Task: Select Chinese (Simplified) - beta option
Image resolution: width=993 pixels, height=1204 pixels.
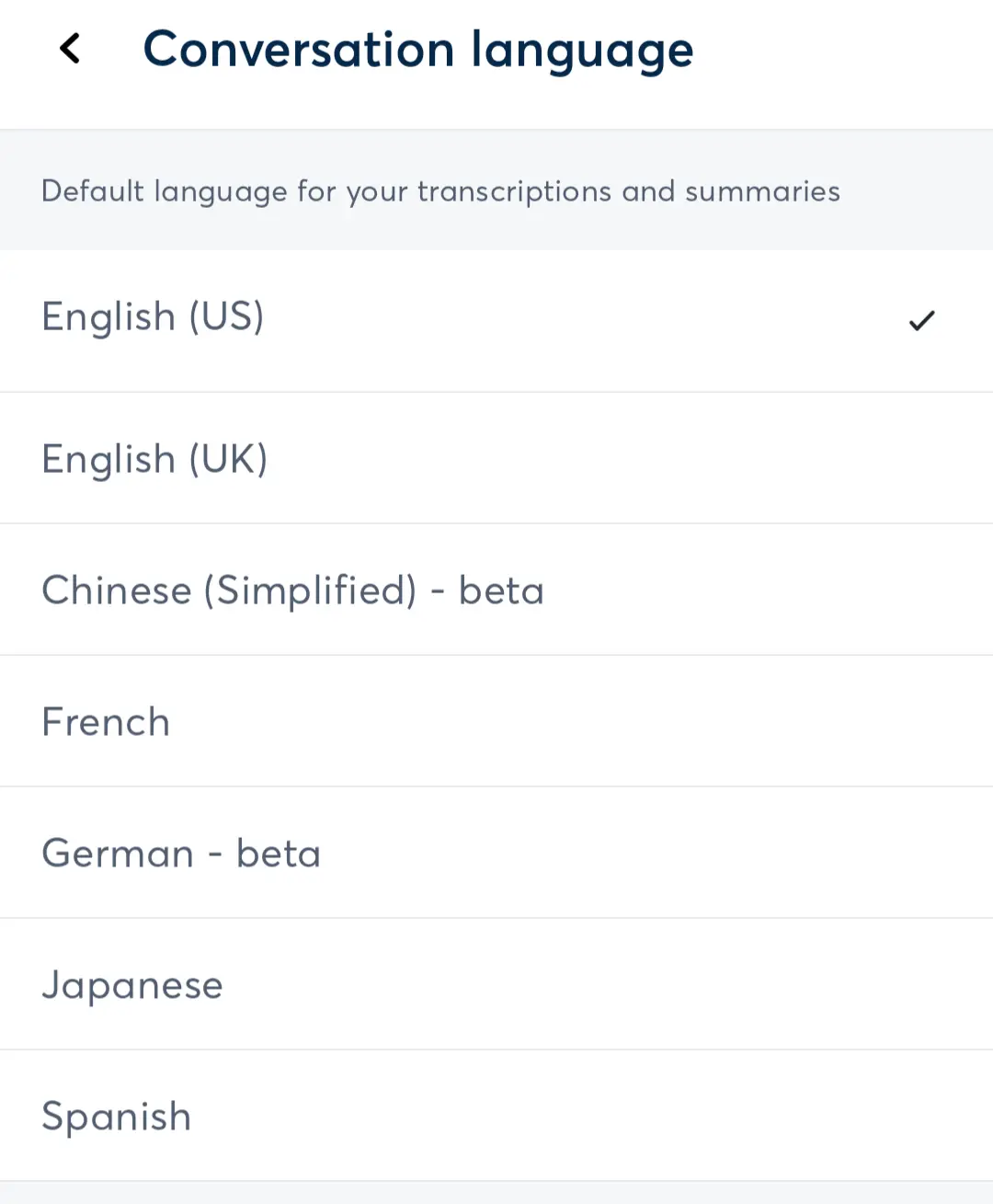Action: [x=496, y=590]
